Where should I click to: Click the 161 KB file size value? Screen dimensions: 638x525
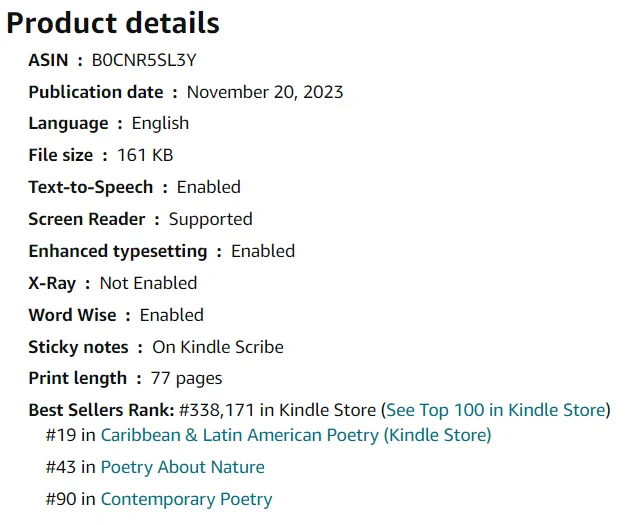pos(145,155)
